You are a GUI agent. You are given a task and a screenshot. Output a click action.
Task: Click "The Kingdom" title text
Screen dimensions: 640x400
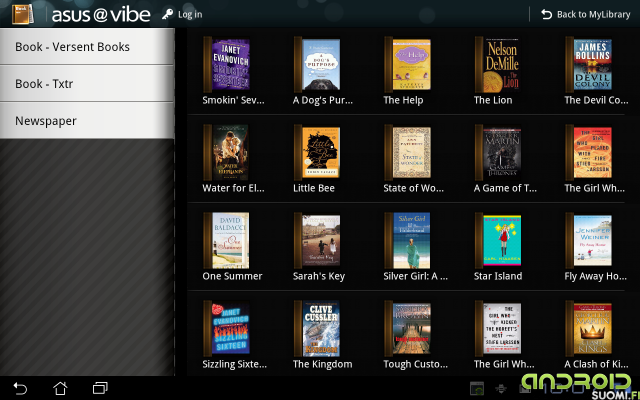[x=322, y=364]
